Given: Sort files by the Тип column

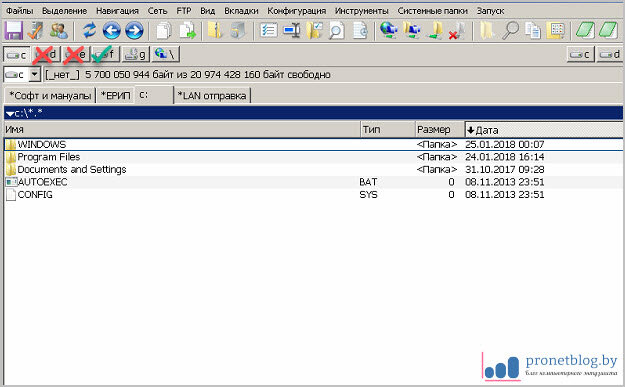Looking at the screenshot, I should 388,130.
